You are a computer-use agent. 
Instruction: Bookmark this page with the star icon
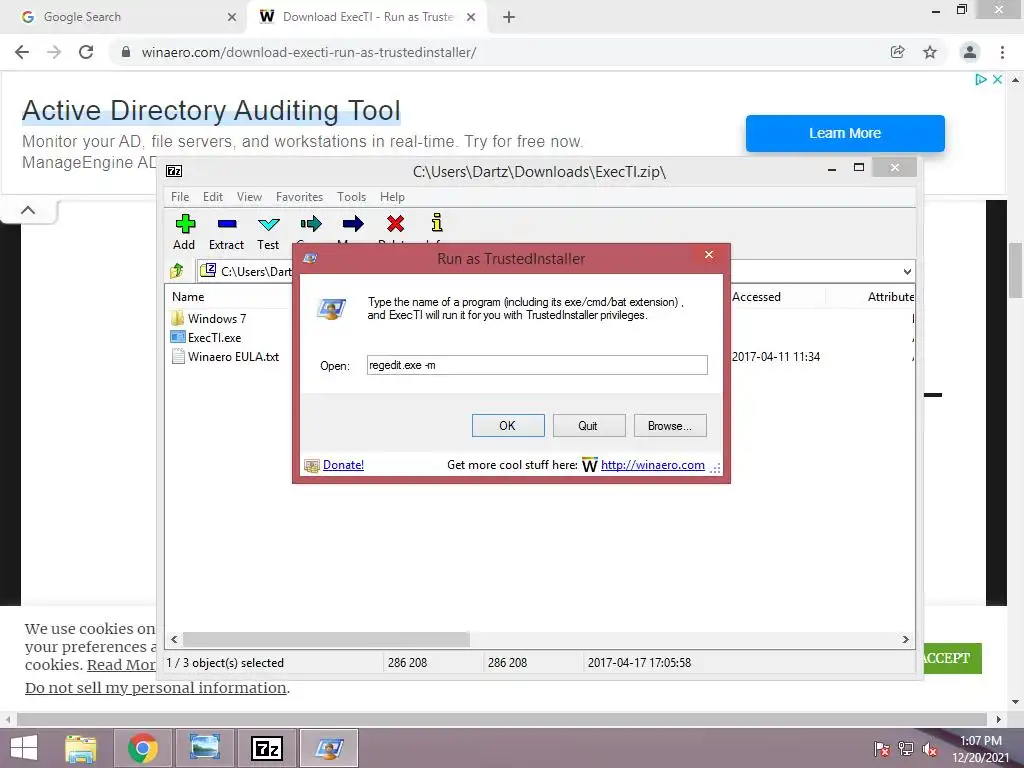point(930,52)
